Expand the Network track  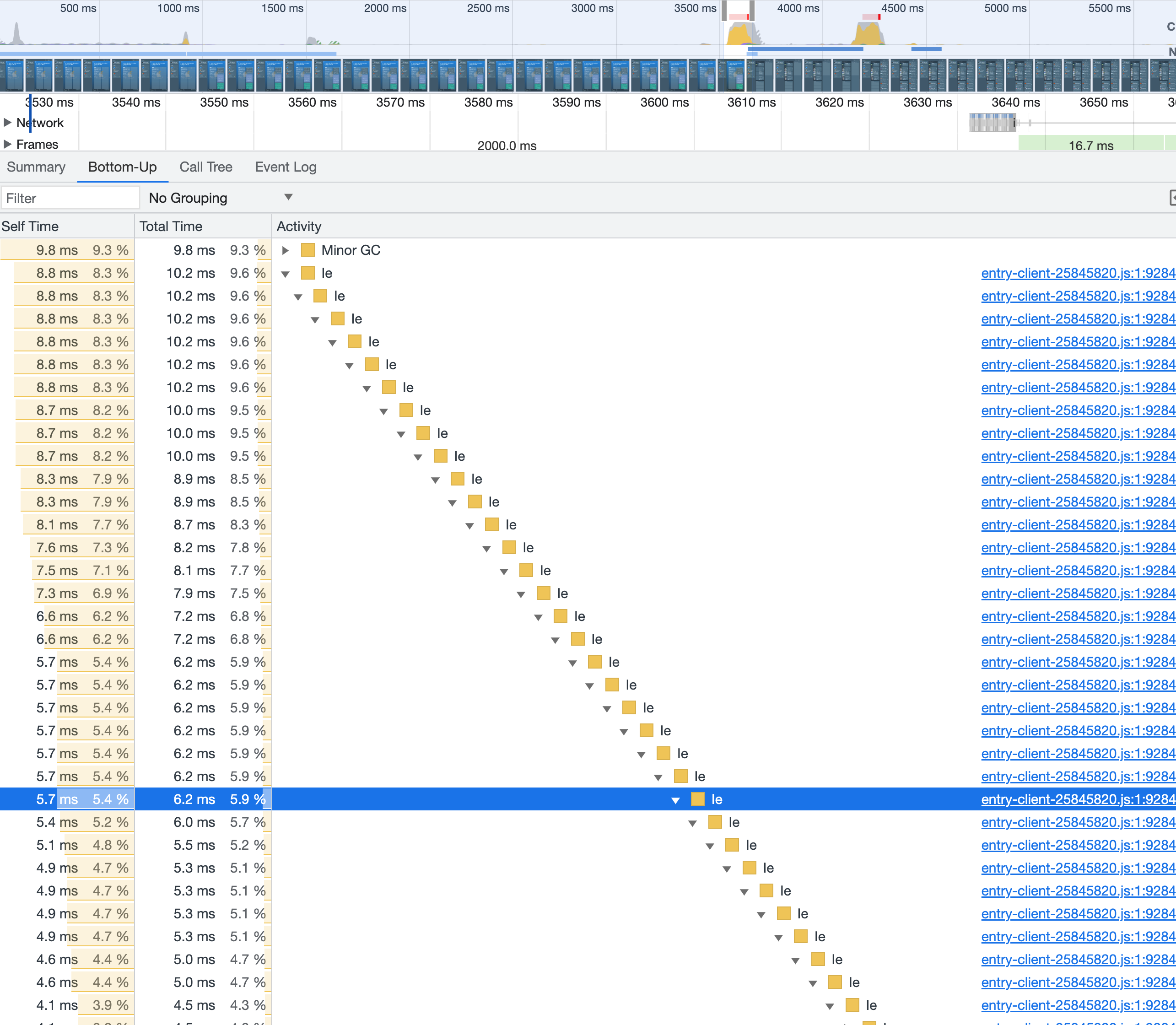tap(8, 122)
